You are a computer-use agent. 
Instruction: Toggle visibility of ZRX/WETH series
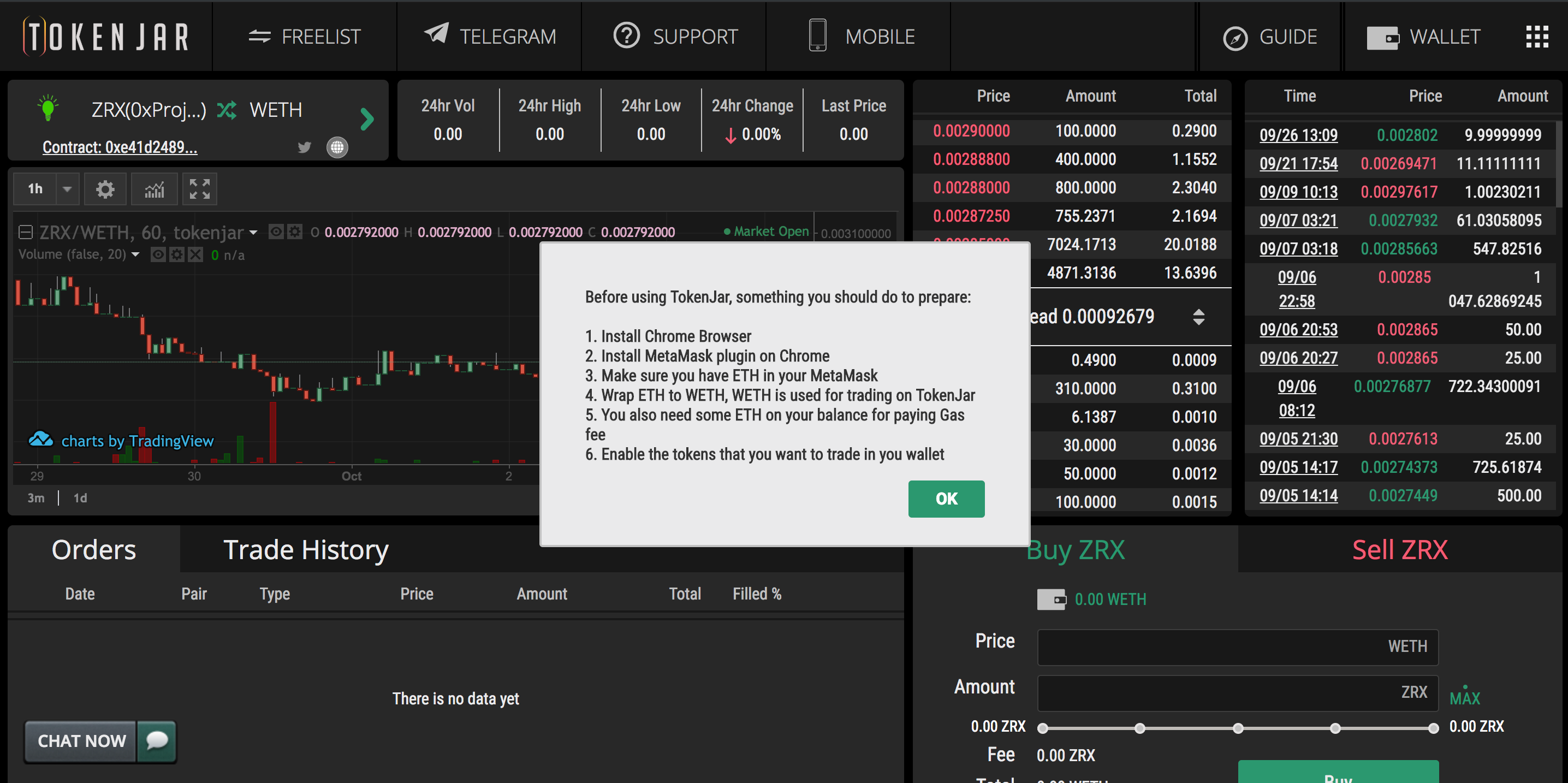276,232
